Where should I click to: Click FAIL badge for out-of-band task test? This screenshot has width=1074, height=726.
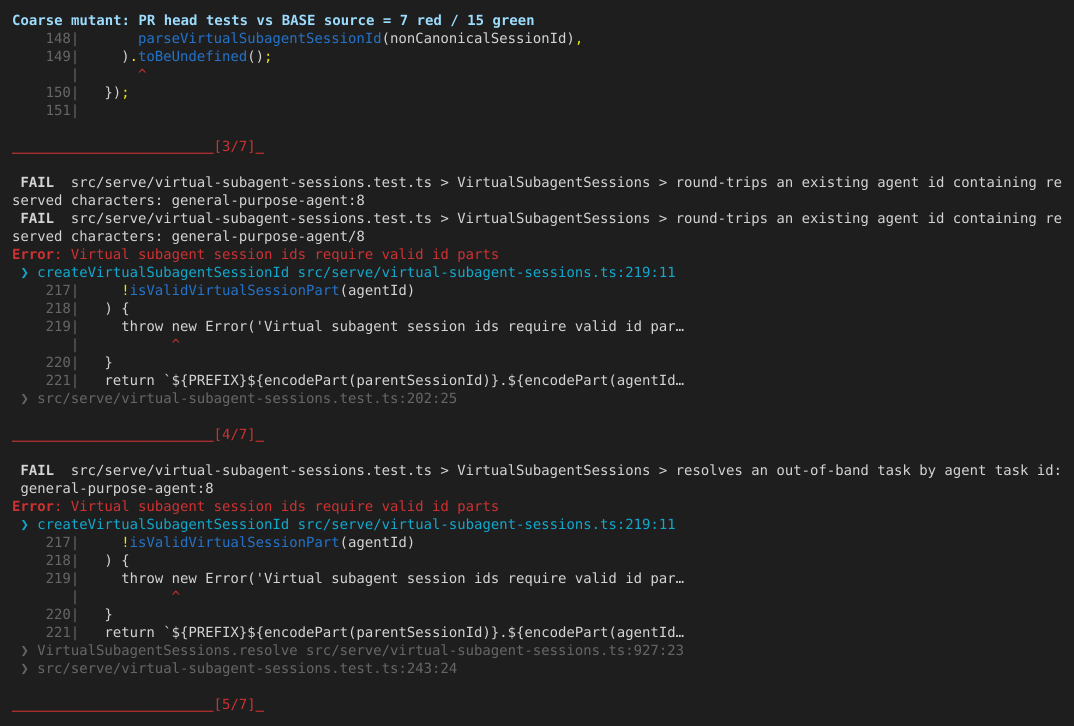point(37,471)
